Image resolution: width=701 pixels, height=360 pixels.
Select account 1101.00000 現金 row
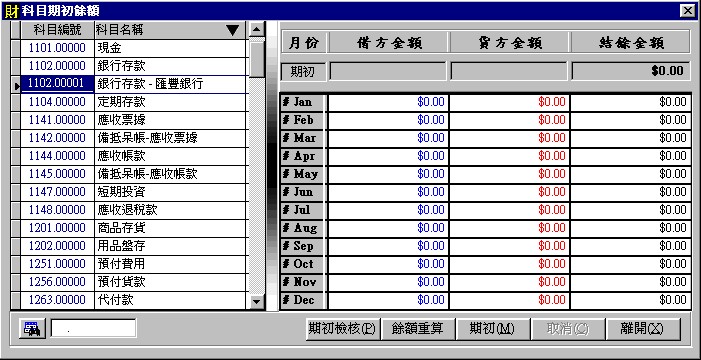coord(133,48)
